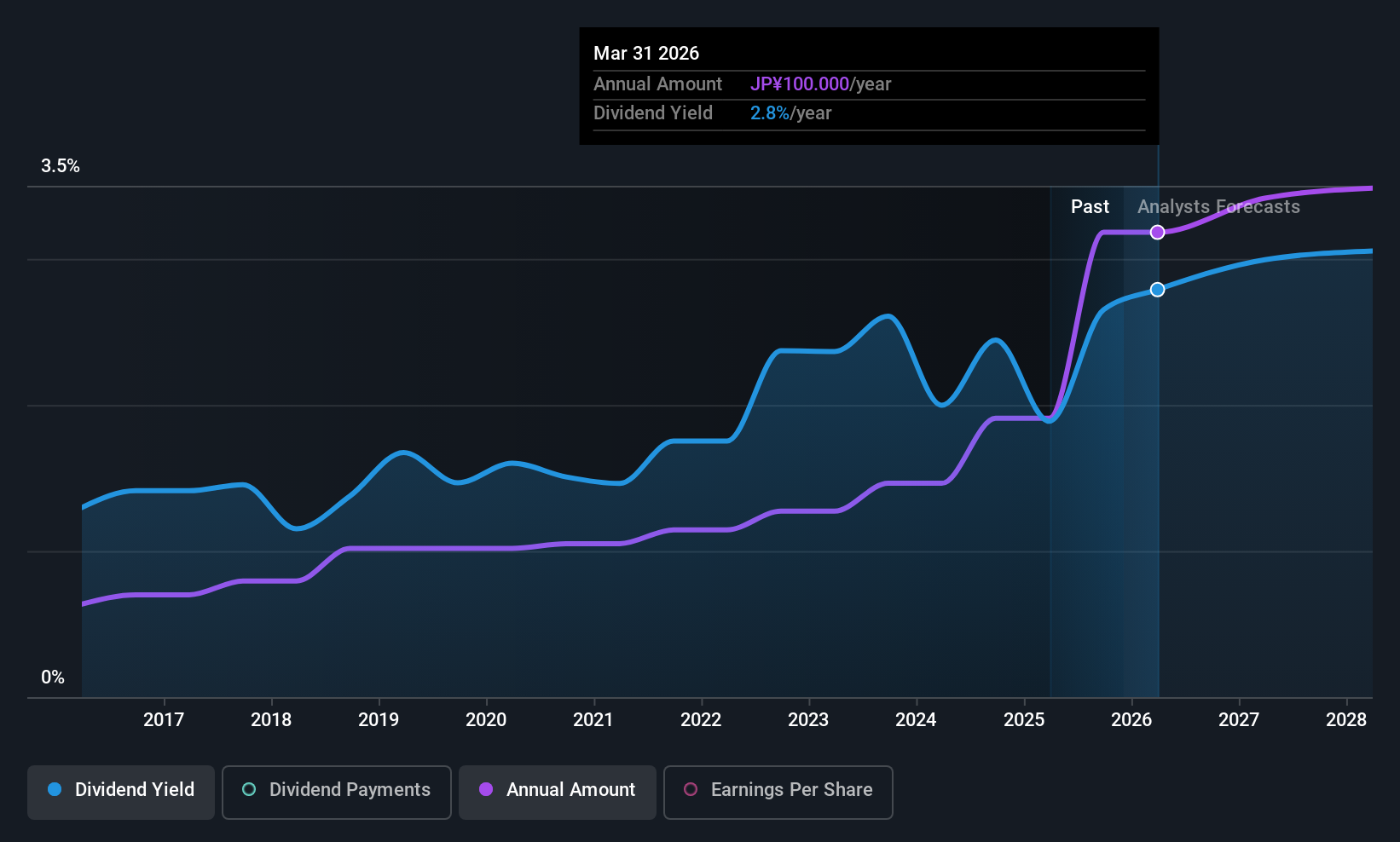Click the hollow pink Earnings Per Share circle
The image size is (1400, 842).
point(691,790)
